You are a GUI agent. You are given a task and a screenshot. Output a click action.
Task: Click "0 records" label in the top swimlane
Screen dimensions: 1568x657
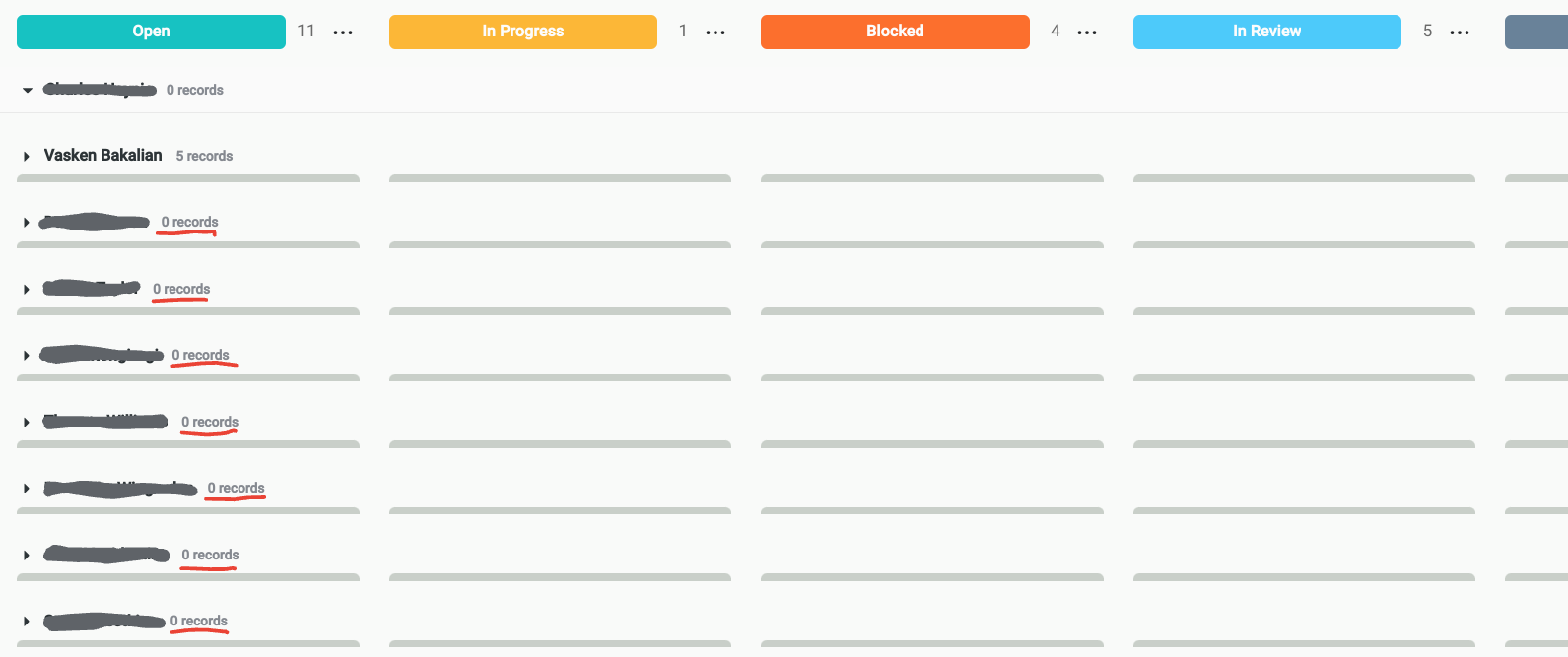point(195,90)
